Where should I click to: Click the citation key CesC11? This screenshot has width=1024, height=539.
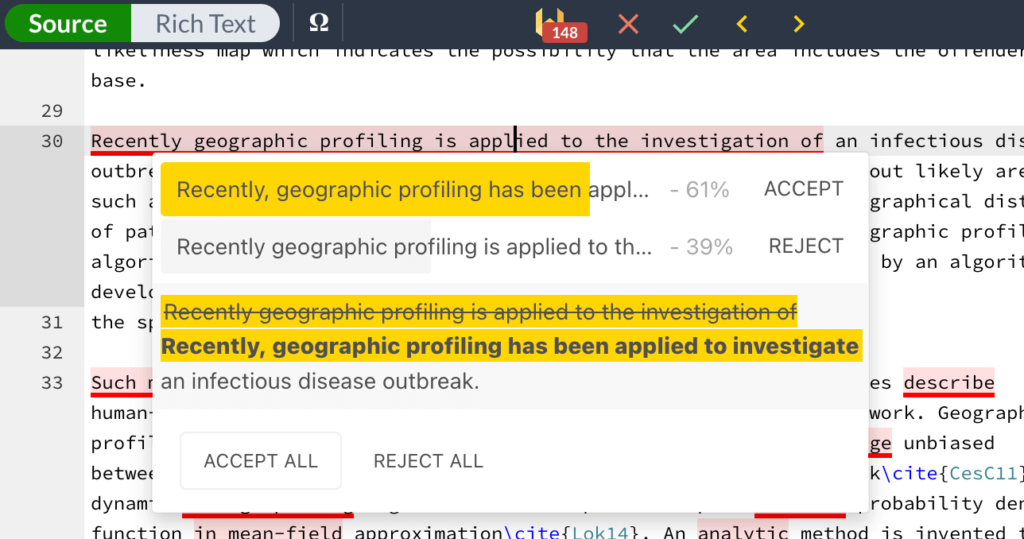[x=983, y=473]
